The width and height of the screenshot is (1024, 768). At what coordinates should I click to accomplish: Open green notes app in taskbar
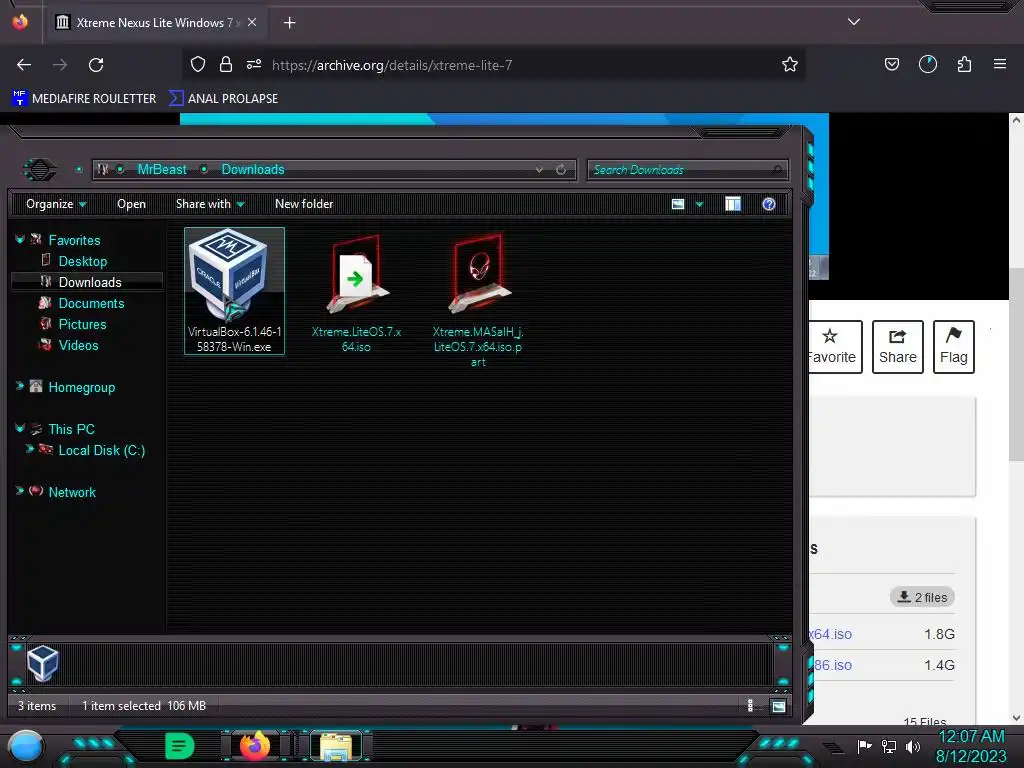click(180, 746)
